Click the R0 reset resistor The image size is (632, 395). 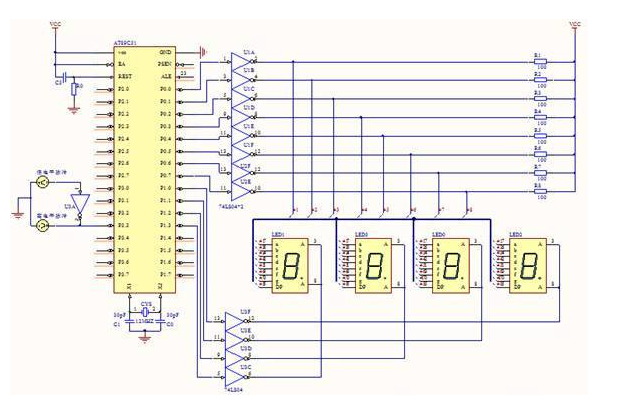click(x=74, y=89)
